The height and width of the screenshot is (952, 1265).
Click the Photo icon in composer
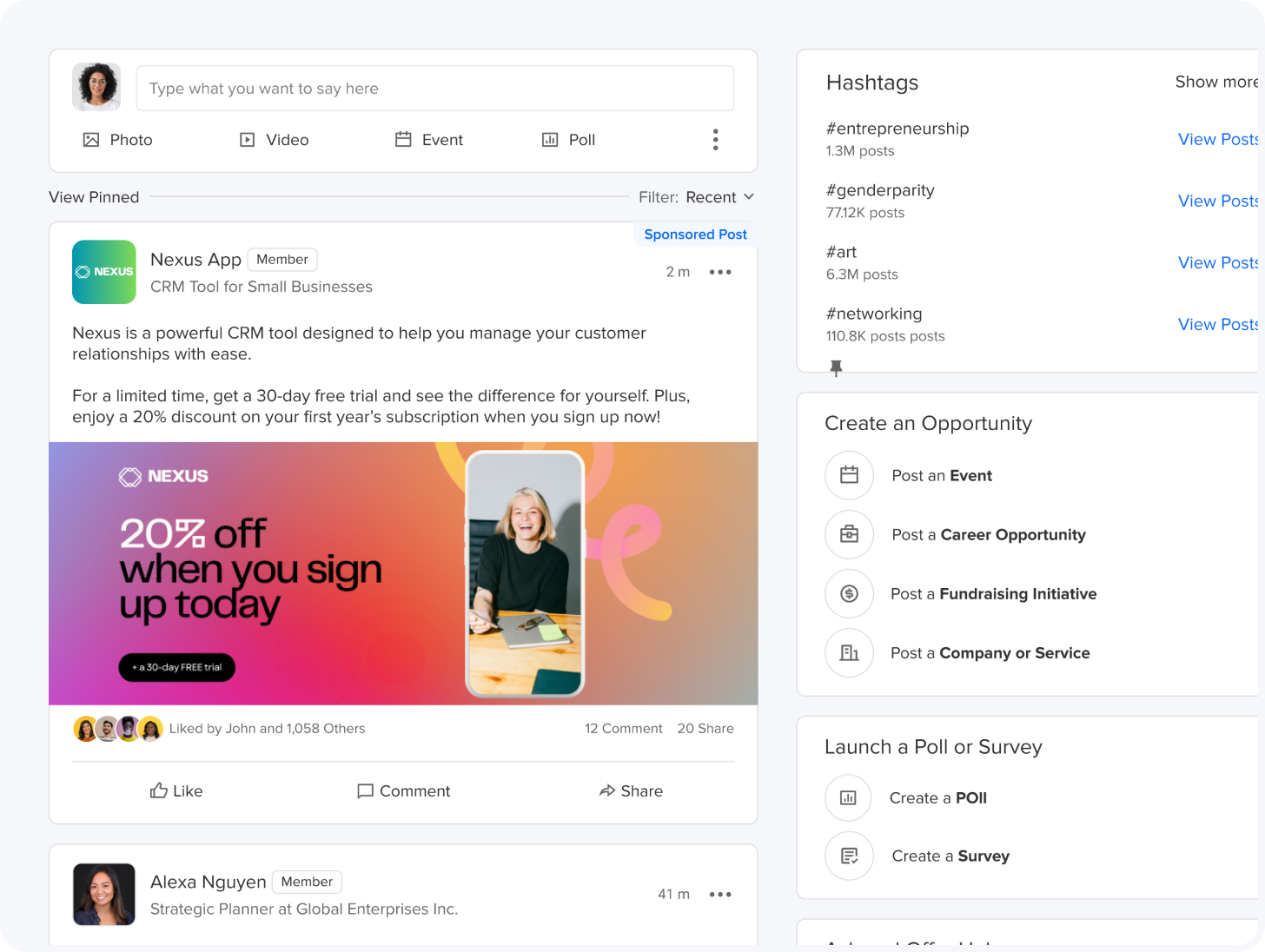[90, 140]
